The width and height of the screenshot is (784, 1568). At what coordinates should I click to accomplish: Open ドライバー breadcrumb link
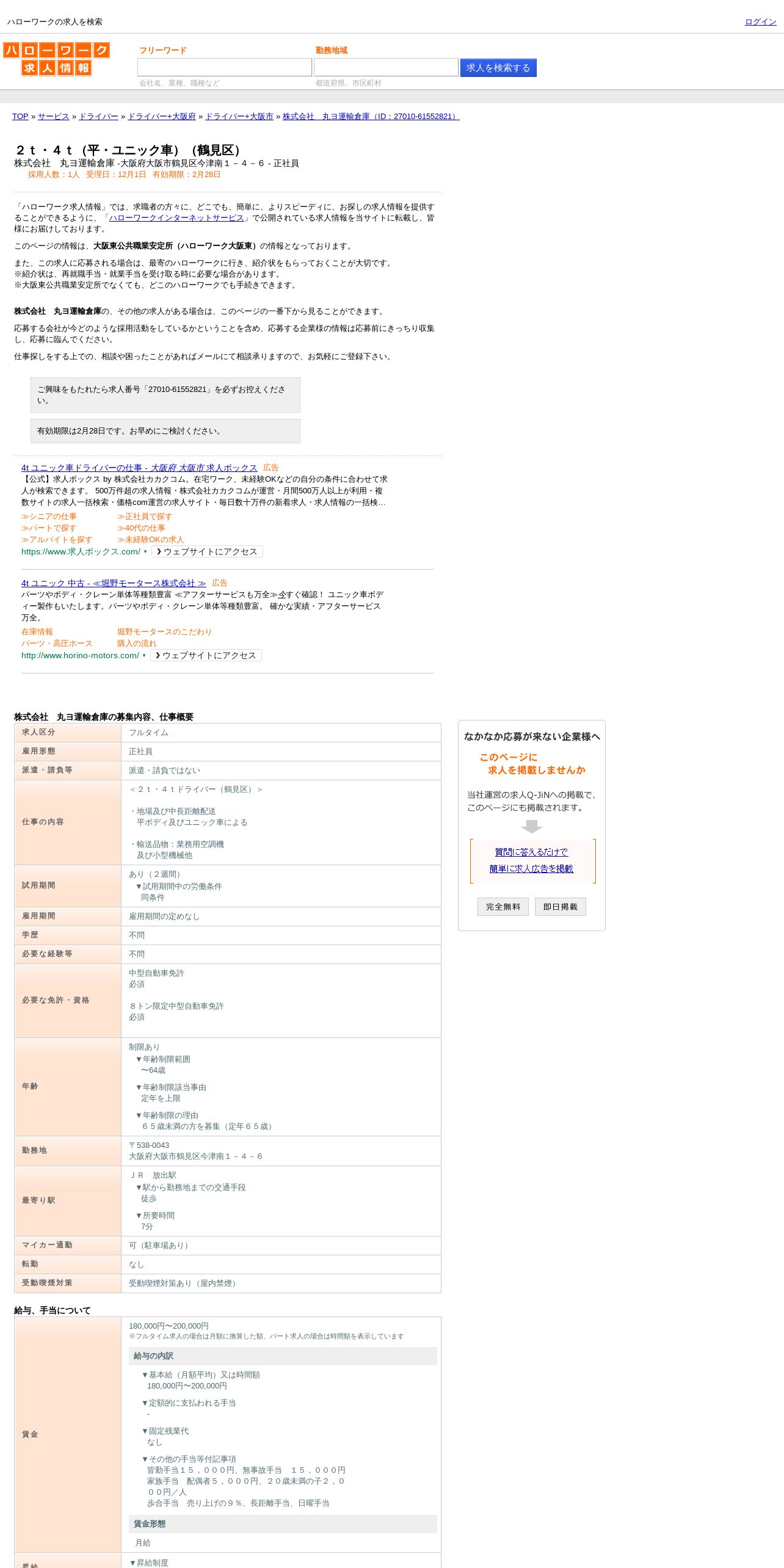[98, 117]
